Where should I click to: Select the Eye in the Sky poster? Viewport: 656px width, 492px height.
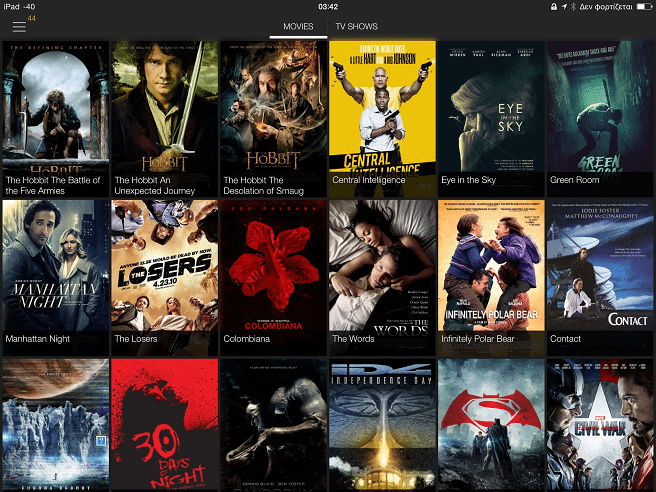491,119
